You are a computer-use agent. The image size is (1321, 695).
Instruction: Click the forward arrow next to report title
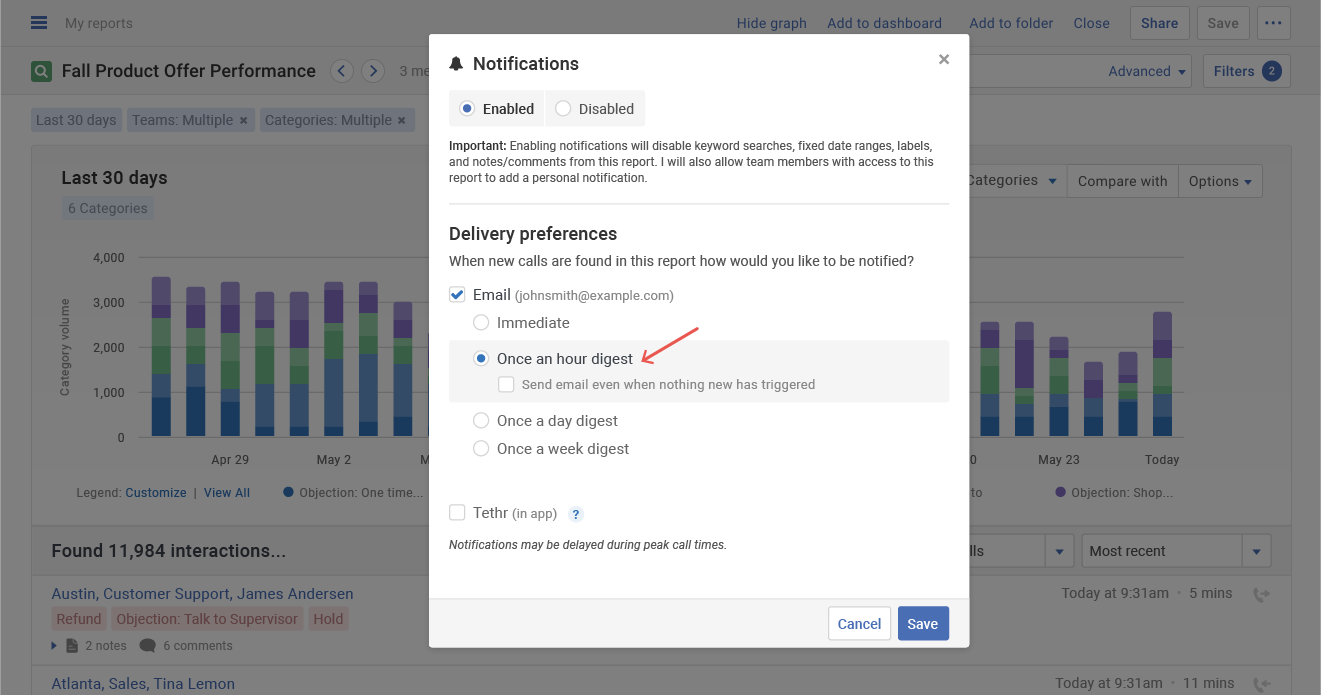coord(372,71)
